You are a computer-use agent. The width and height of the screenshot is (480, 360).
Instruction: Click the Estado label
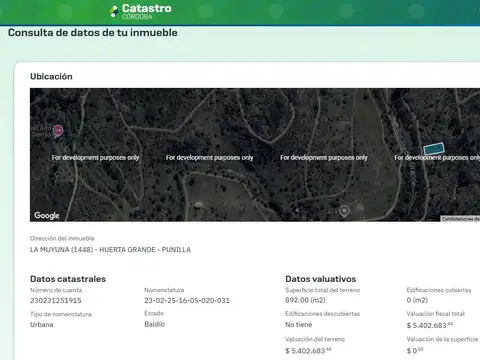(154, 313)
